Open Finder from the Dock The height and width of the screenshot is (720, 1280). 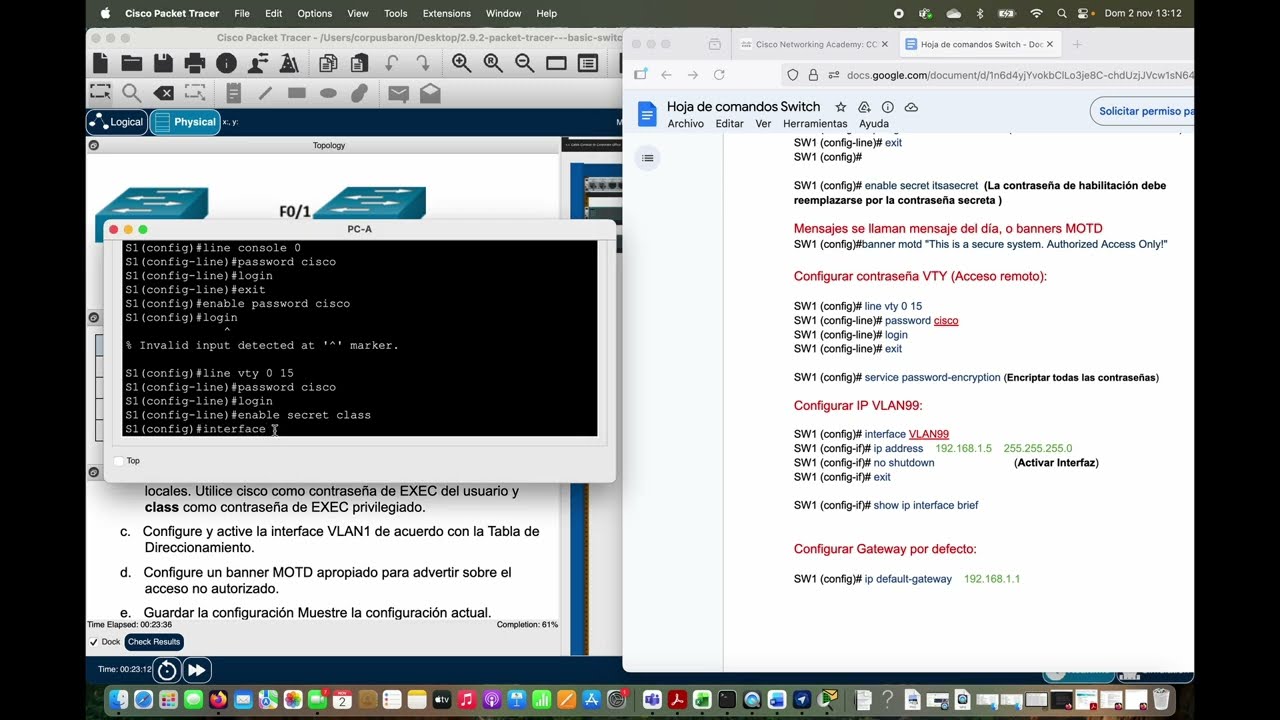click(x=118, y=700)
